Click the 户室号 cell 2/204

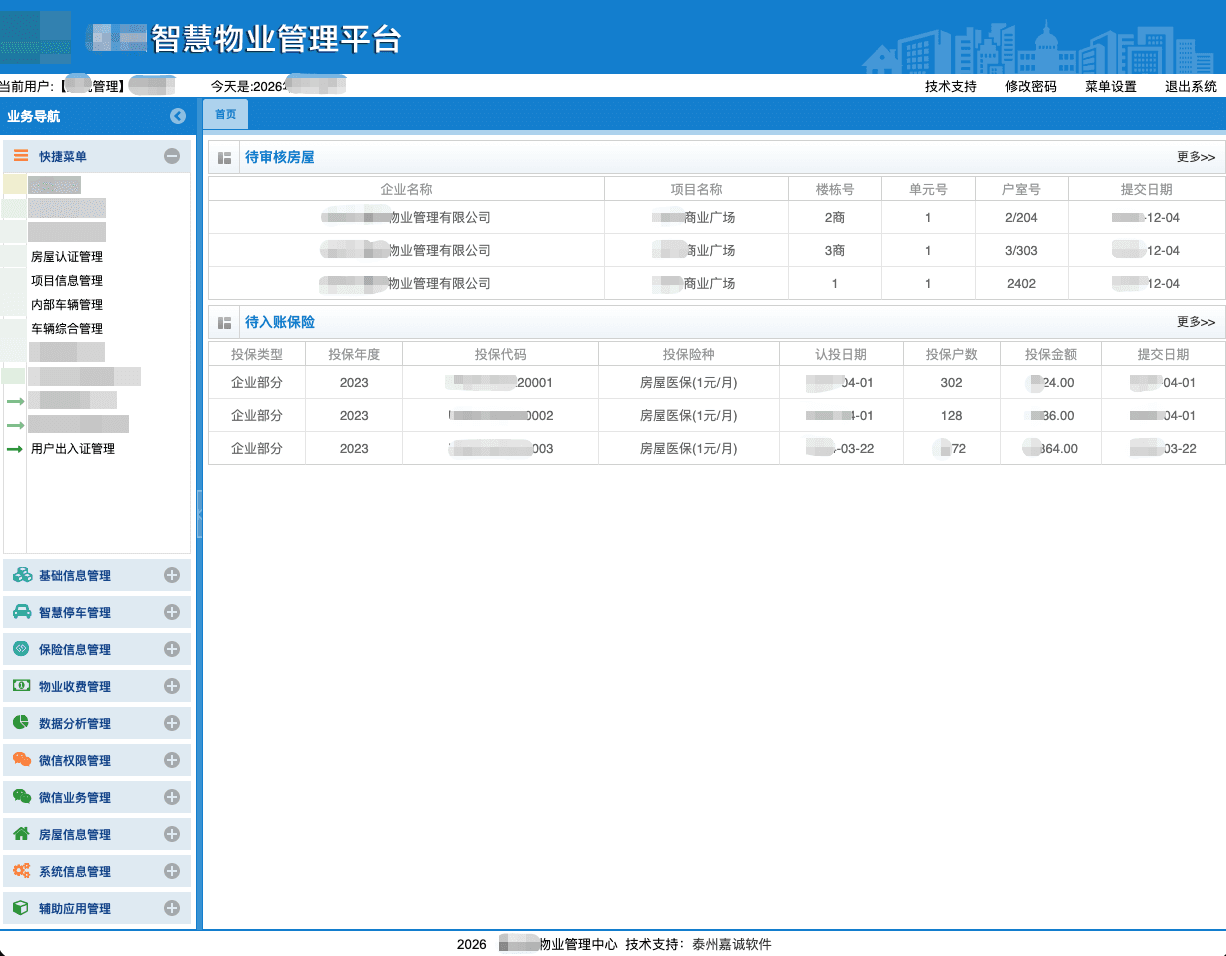[1022, 218]
